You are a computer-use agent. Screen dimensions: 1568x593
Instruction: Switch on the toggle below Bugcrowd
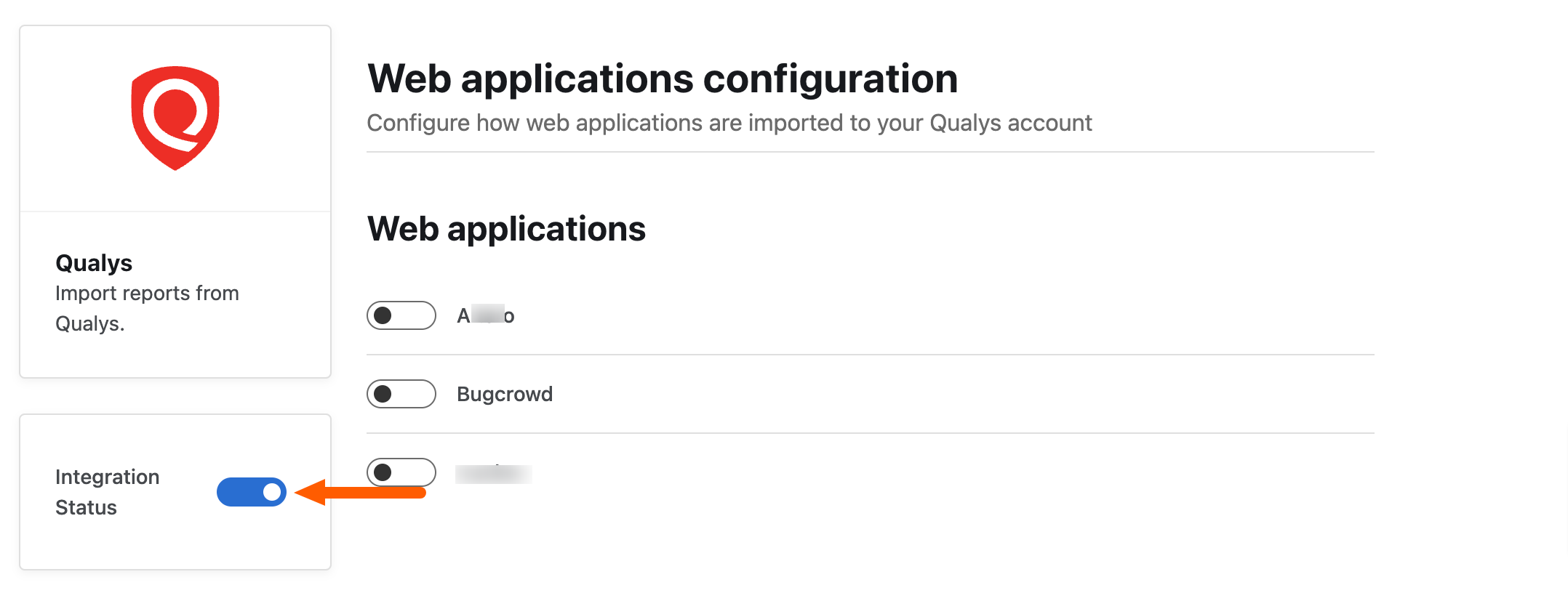[x=401, y=472]
